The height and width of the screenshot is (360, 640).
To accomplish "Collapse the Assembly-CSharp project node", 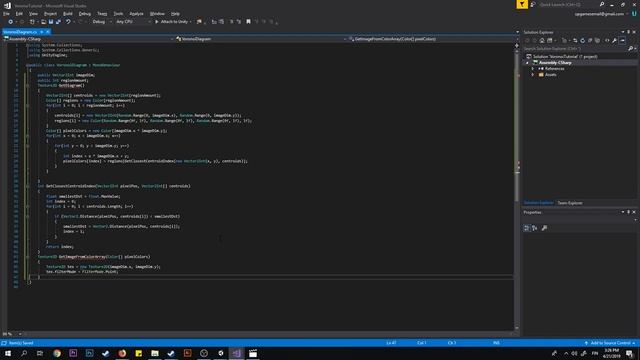I will tap(527, 63).
